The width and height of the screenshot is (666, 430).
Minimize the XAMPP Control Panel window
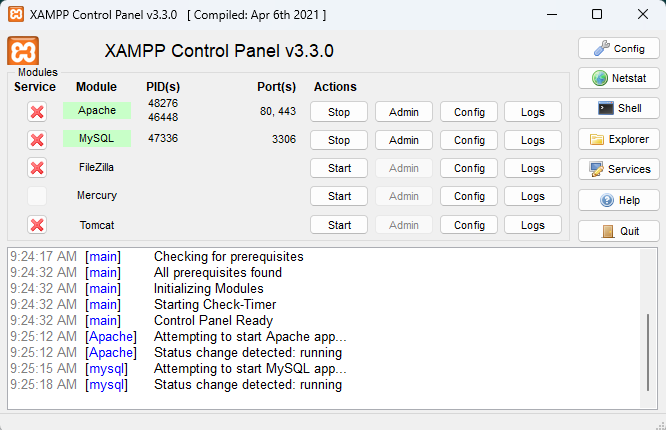click(x=552, y=14)
